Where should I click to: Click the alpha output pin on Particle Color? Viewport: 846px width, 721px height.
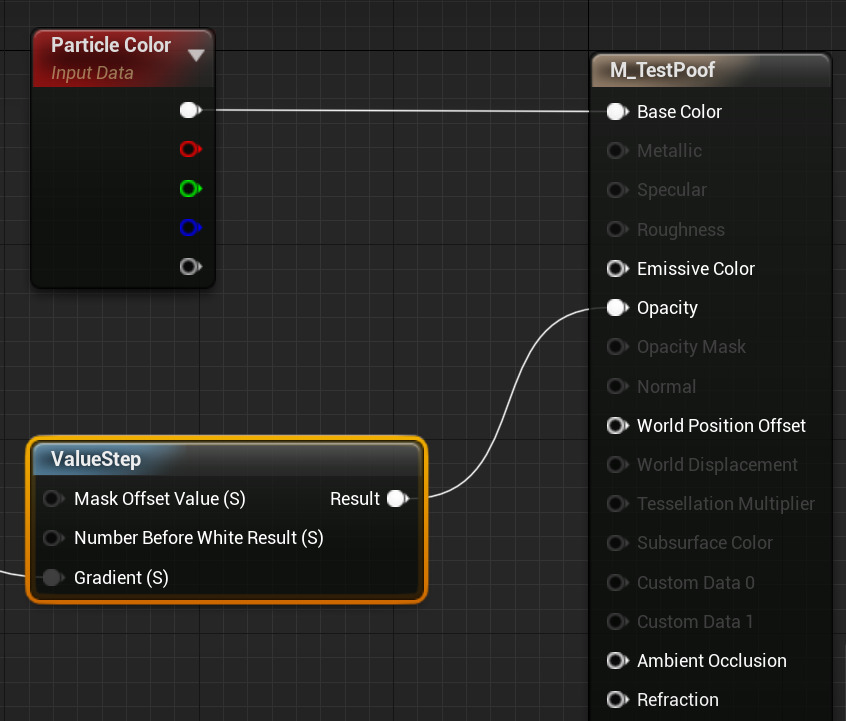click(x=189, y=267)
